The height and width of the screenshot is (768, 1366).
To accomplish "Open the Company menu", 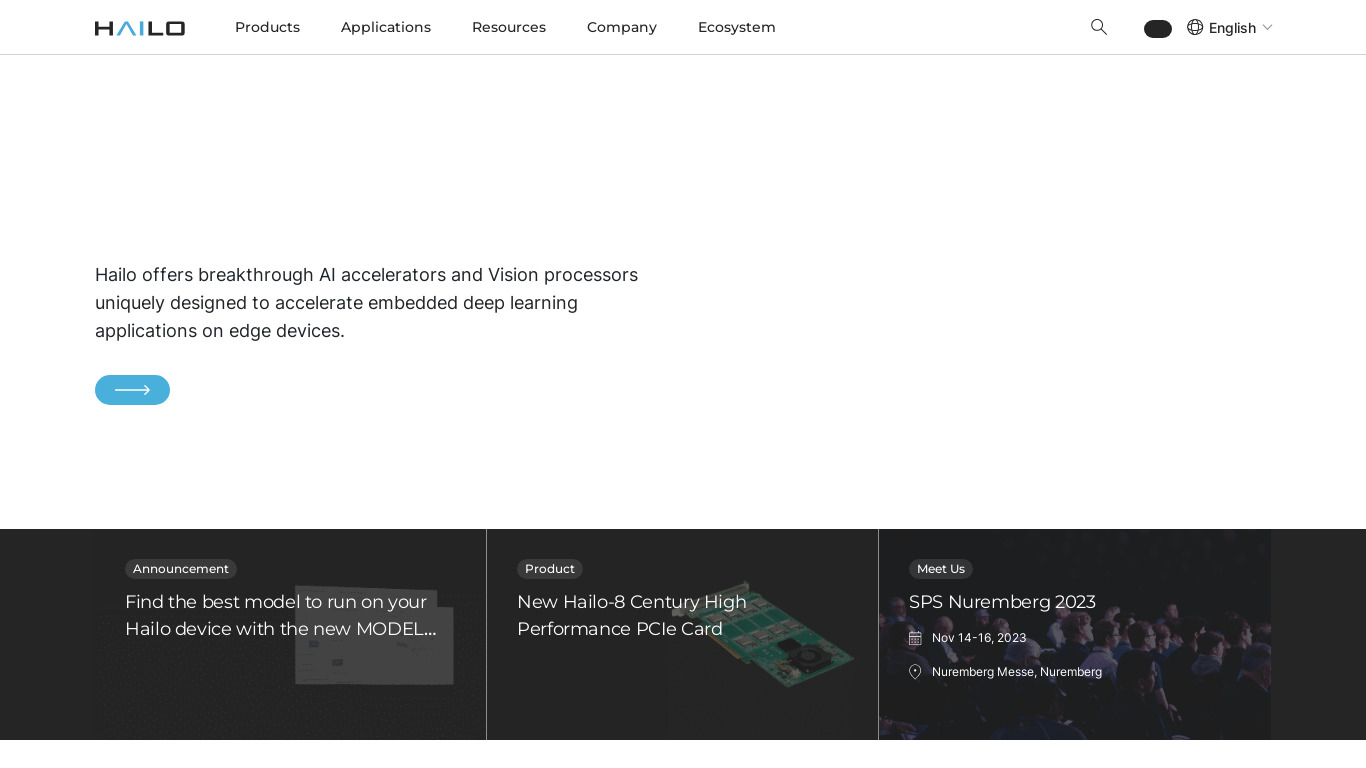I will [622, 27].
